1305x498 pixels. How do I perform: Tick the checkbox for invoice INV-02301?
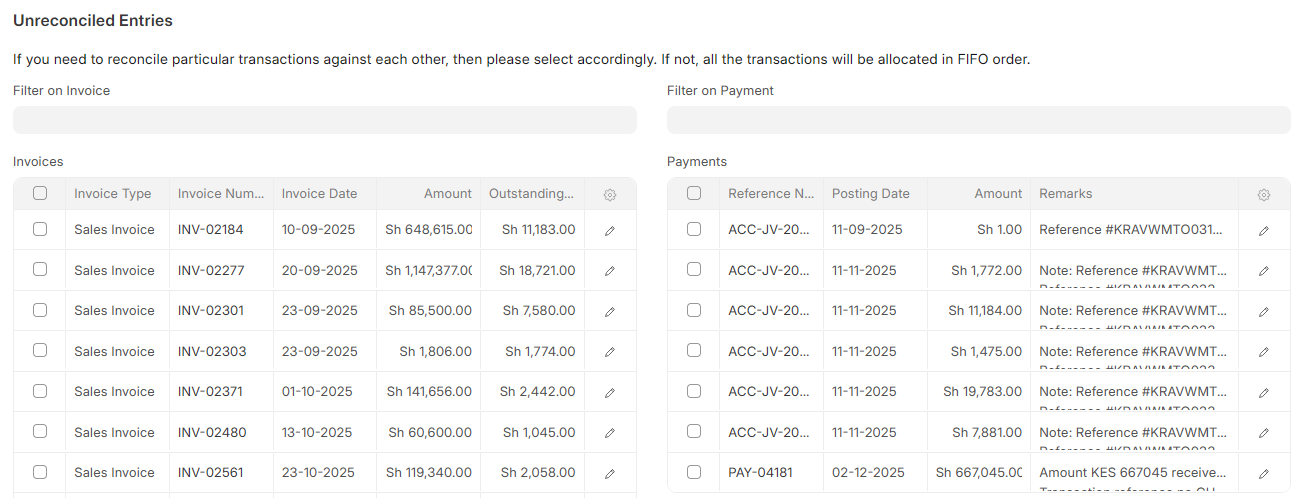pos(40,310)
